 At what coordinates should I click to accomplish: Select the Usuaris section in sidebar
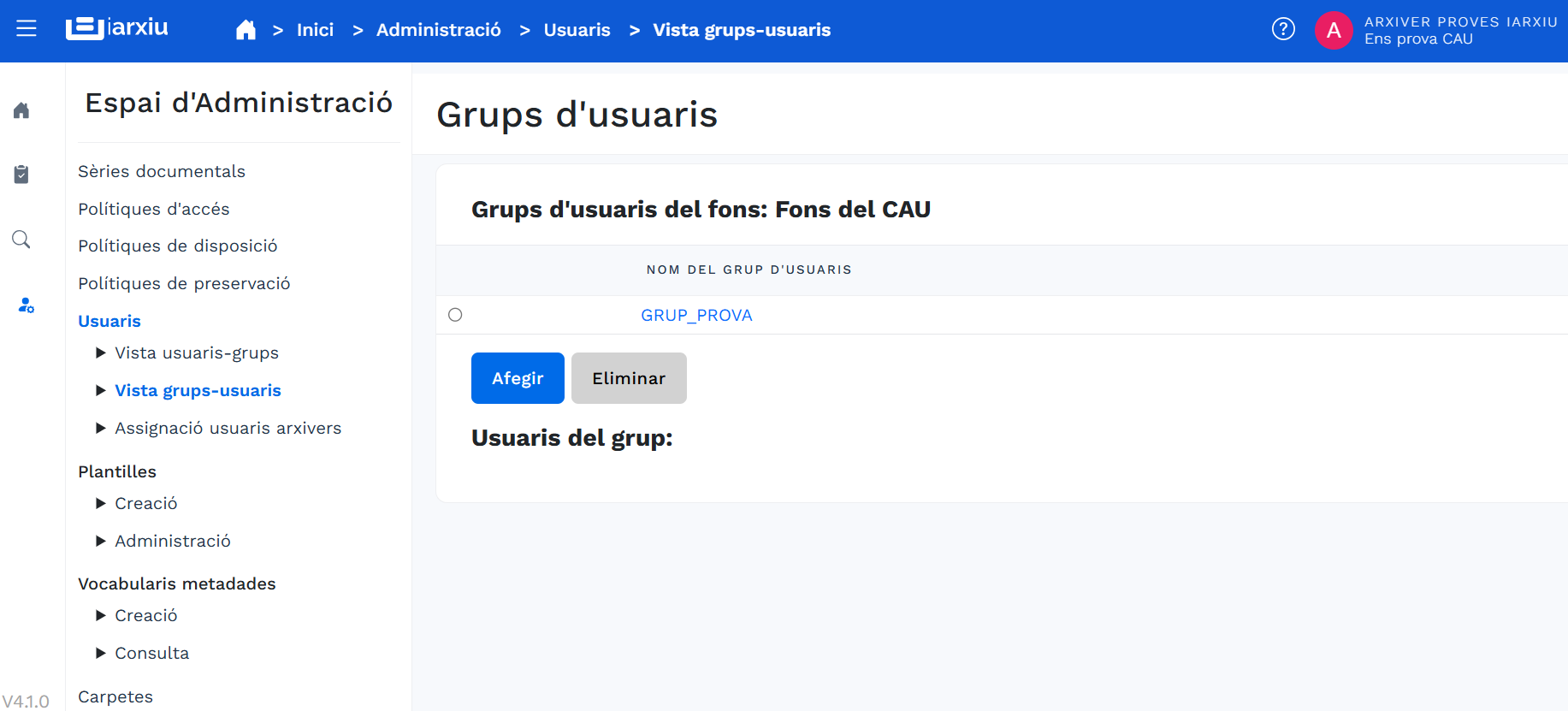pyautogui.click(x=109, y=321)
